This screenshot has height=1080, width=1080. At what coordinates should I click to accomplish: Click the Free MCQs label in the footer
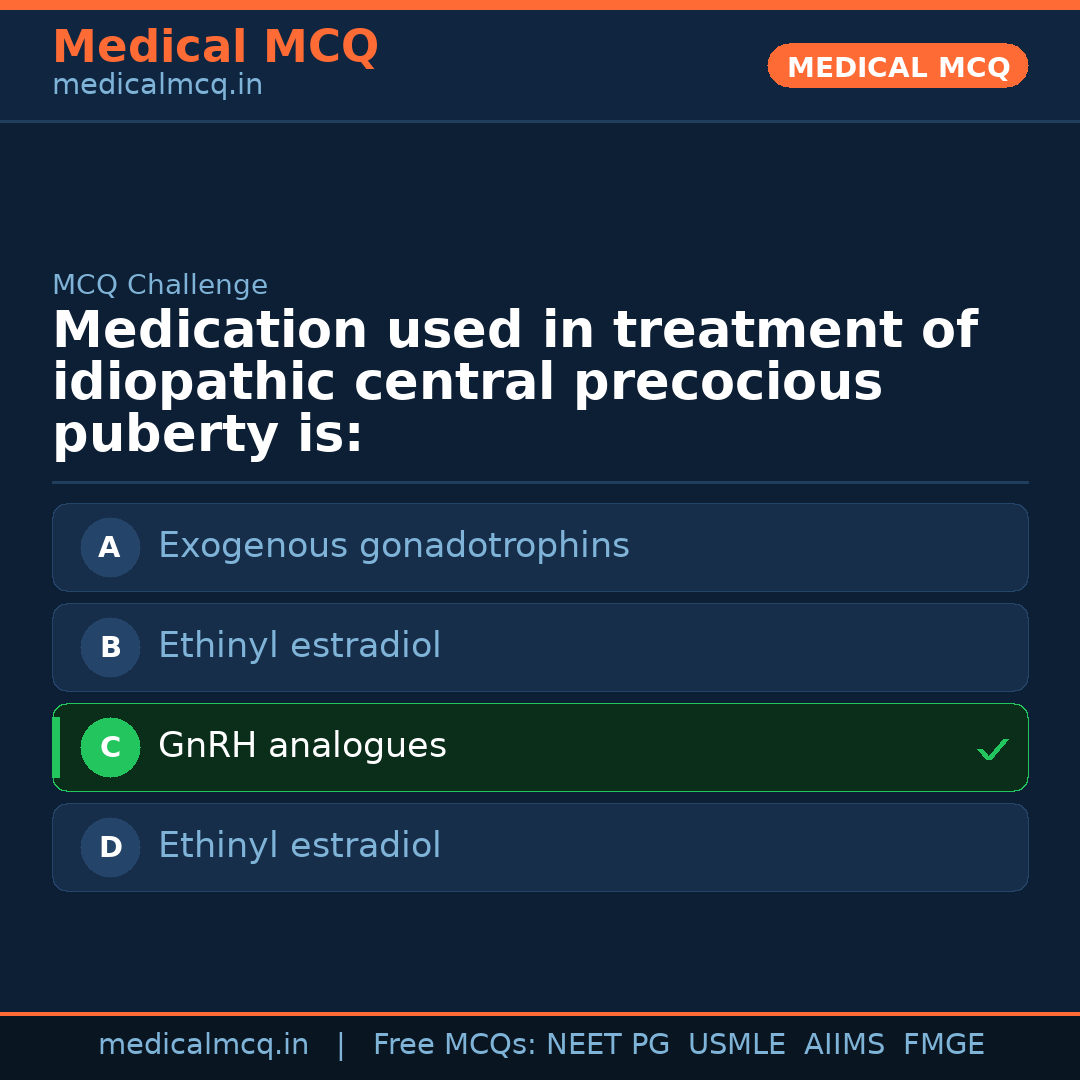454,1045
